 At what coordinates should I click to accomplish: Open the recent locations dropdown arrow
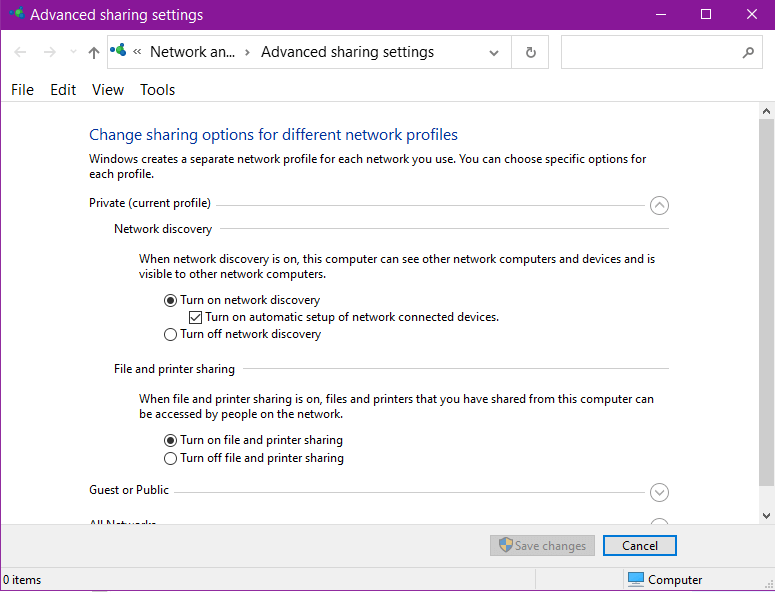73,52
